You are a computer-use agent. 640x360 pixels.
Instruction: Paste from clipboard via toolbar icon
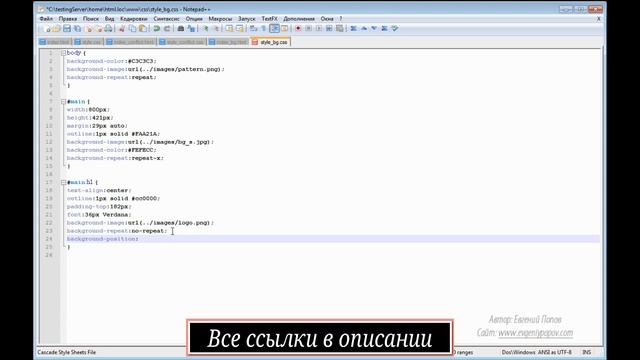coord(142,29)
